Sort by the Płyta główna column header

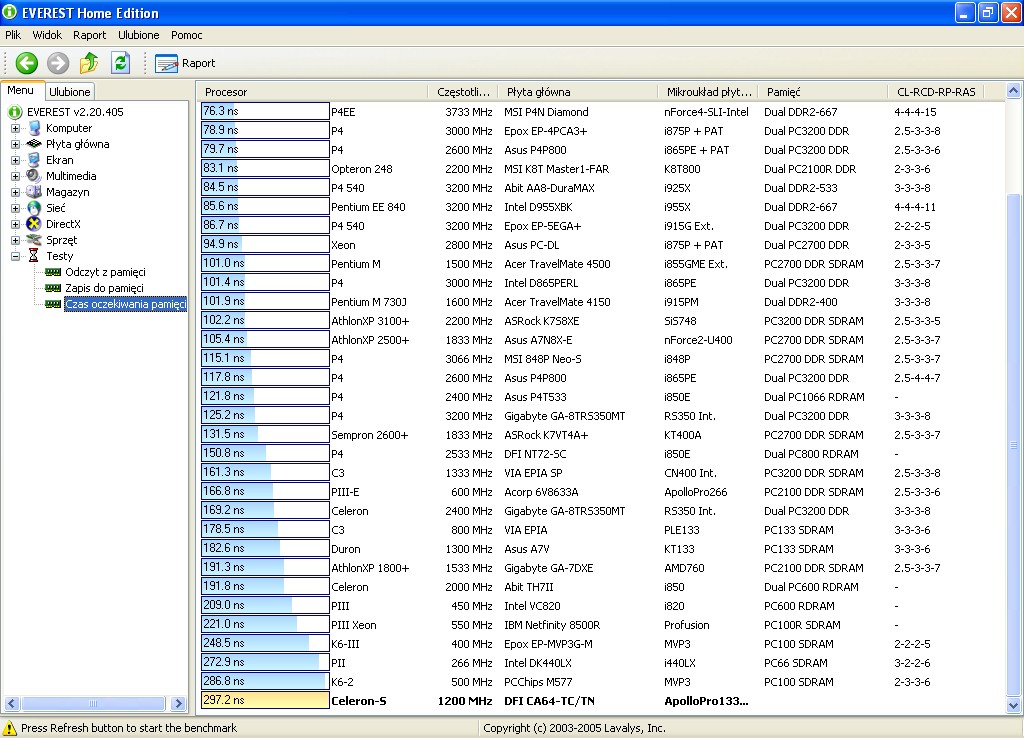[577, 92]
